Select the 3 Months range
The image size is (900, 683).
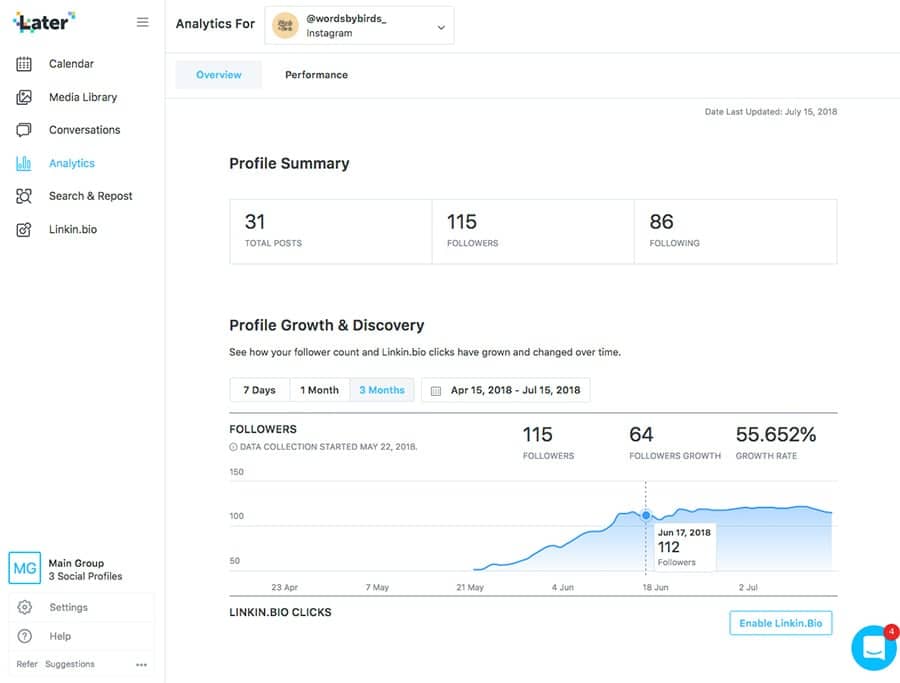pos(382,390)
